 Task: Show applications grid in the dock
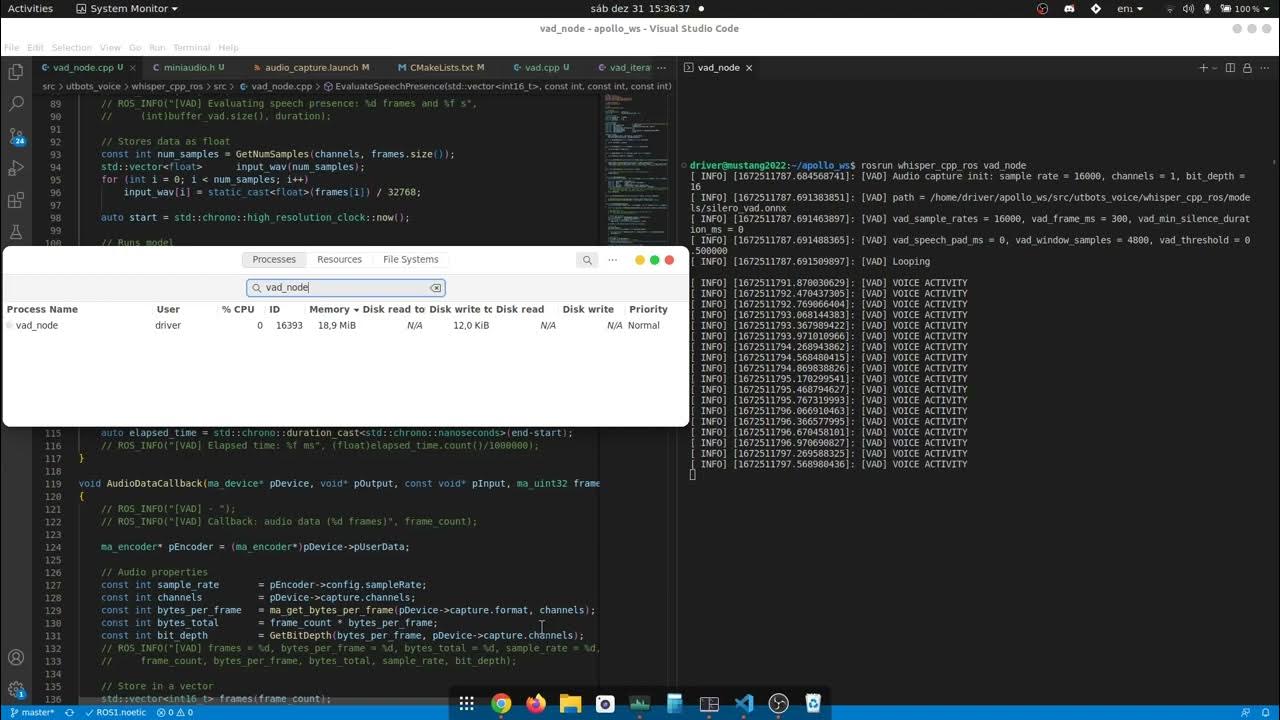(466, 704)
